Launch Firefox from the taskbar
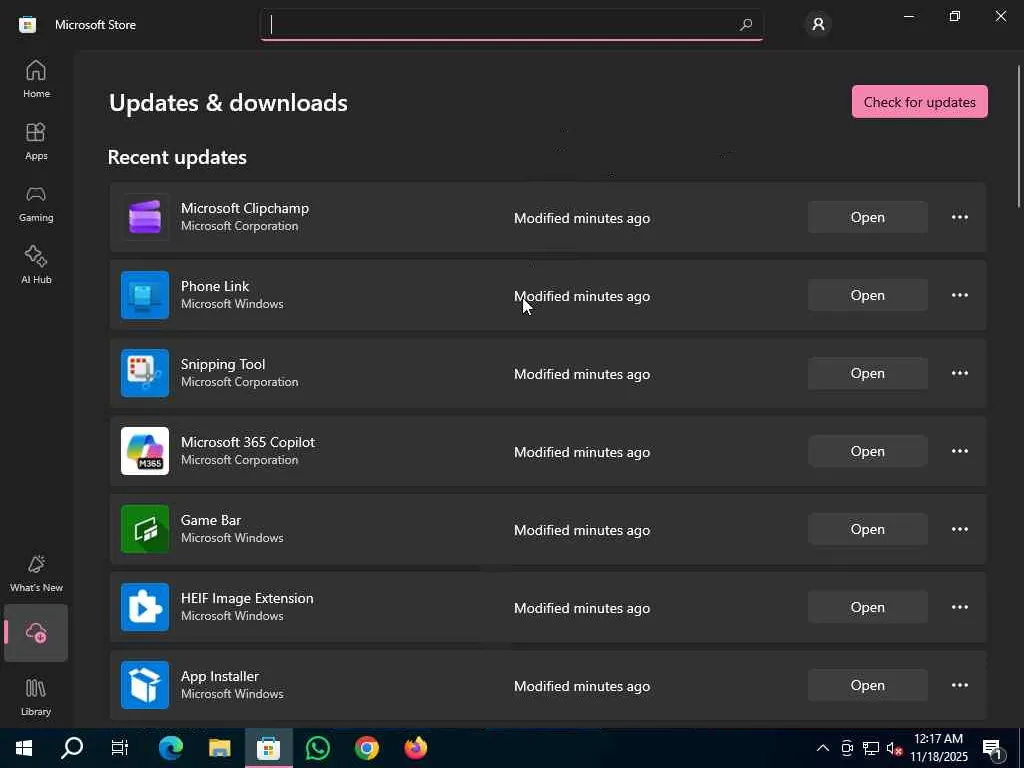The height and width of the screenshot is (768, 1024). coord(415,748)
